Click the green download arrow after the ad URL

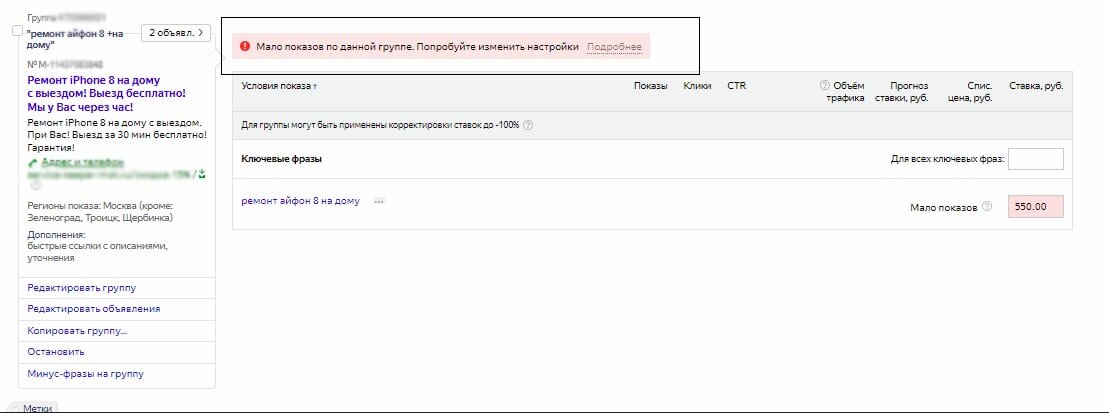pyautogui.click(x=203, y=173)
